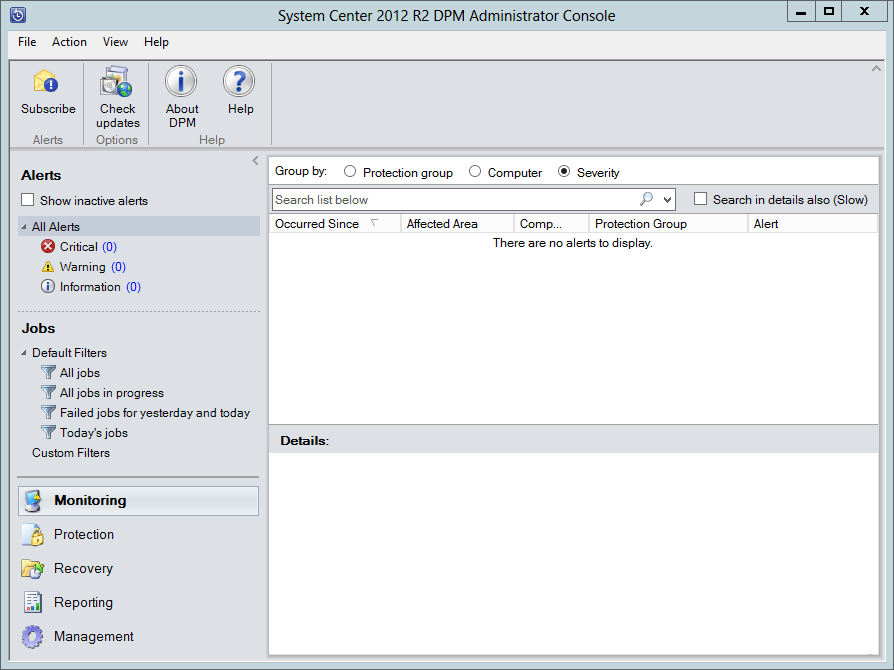The width and height of the screenshot is (894, 670).
Task: Click the search magnifier icon
Action: (x=646, y=199)
